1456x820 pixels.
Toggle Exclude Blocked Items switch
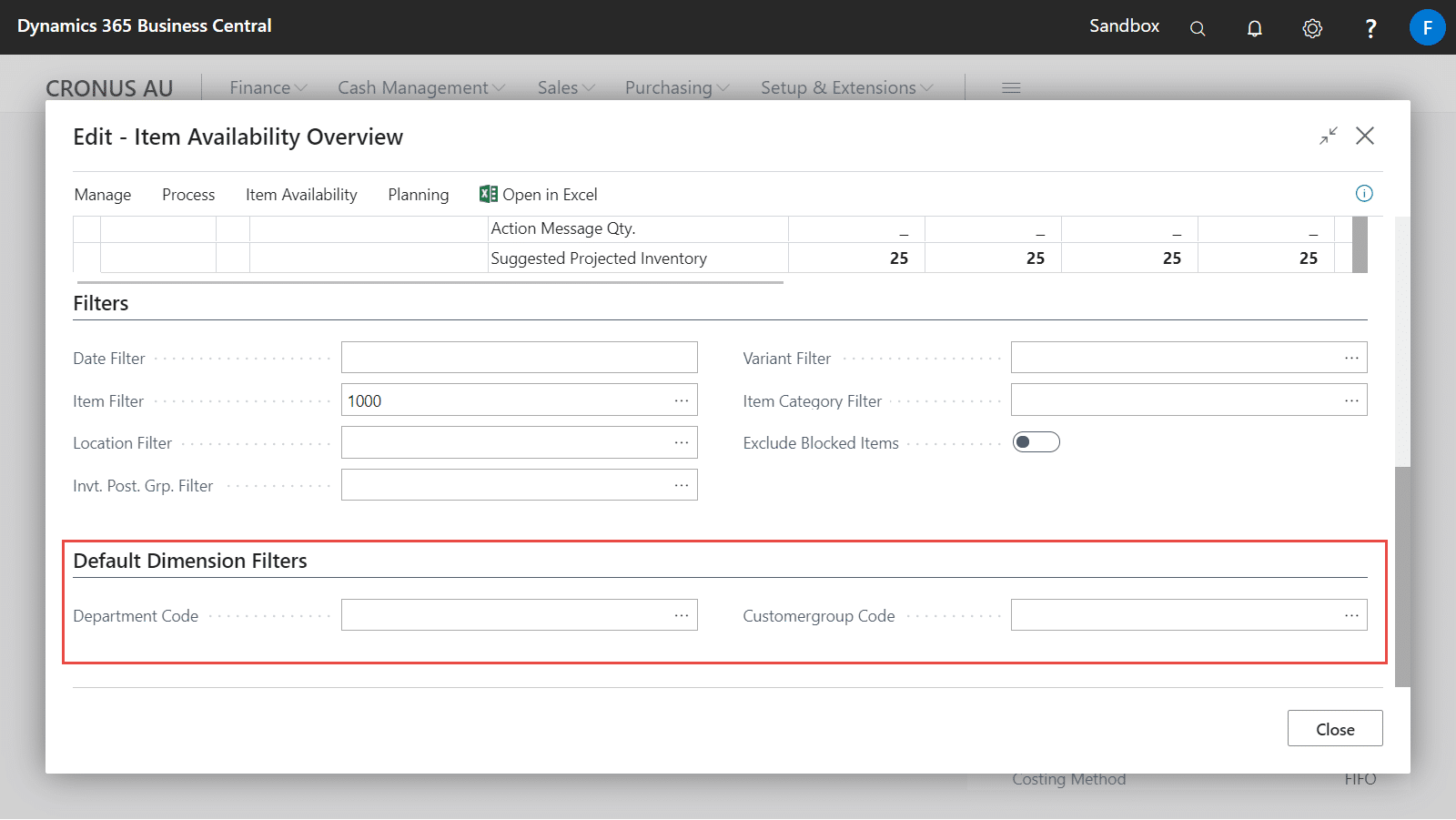[1036, 442]
